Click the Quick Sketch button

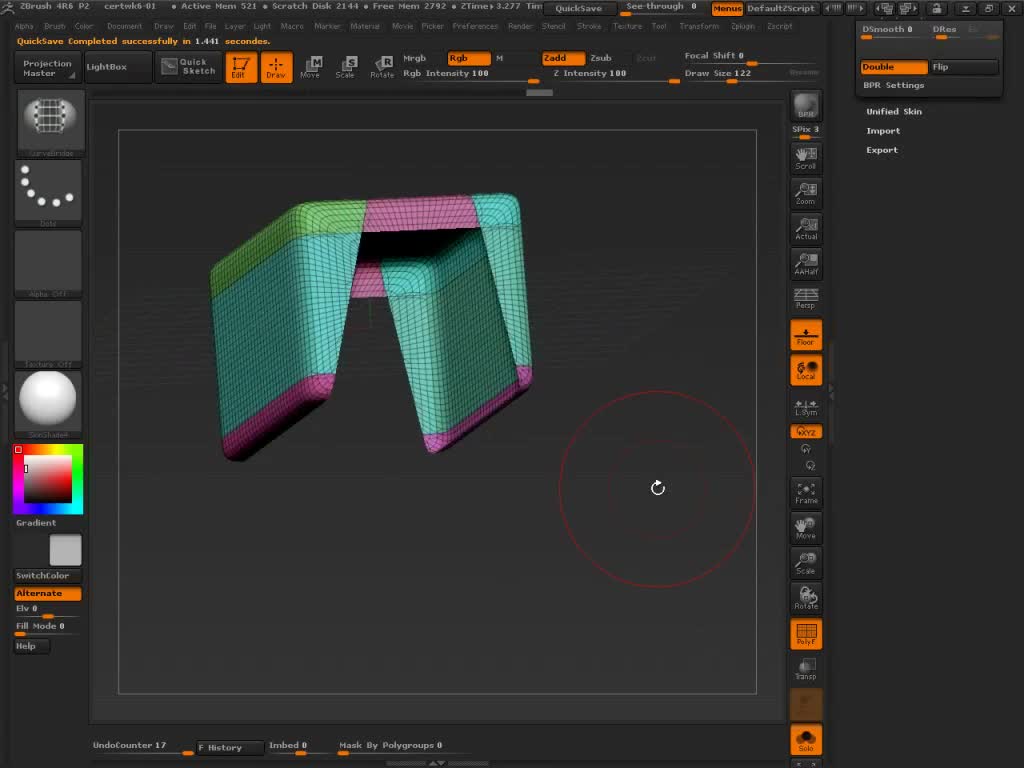click(x=189, y=67)
